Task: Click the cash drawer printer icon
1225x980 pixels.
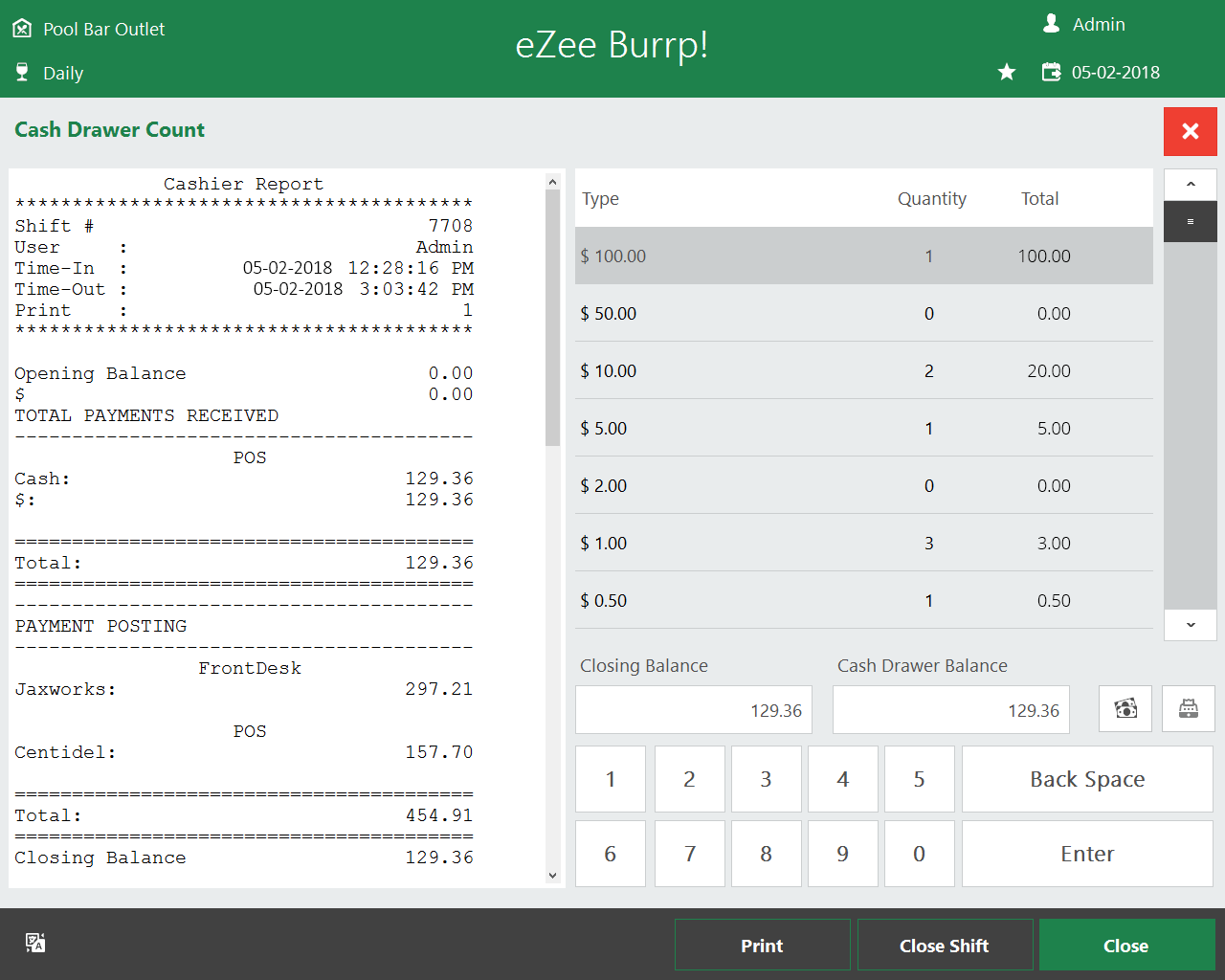Action: pos(1190,708)
